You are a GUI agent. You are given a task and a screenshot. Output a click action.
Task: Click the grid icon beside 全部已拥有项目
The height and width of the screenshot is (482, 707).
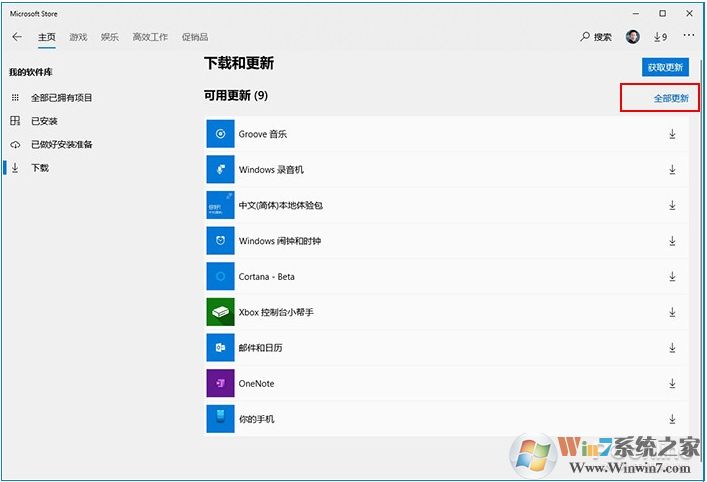coord(15,97)
